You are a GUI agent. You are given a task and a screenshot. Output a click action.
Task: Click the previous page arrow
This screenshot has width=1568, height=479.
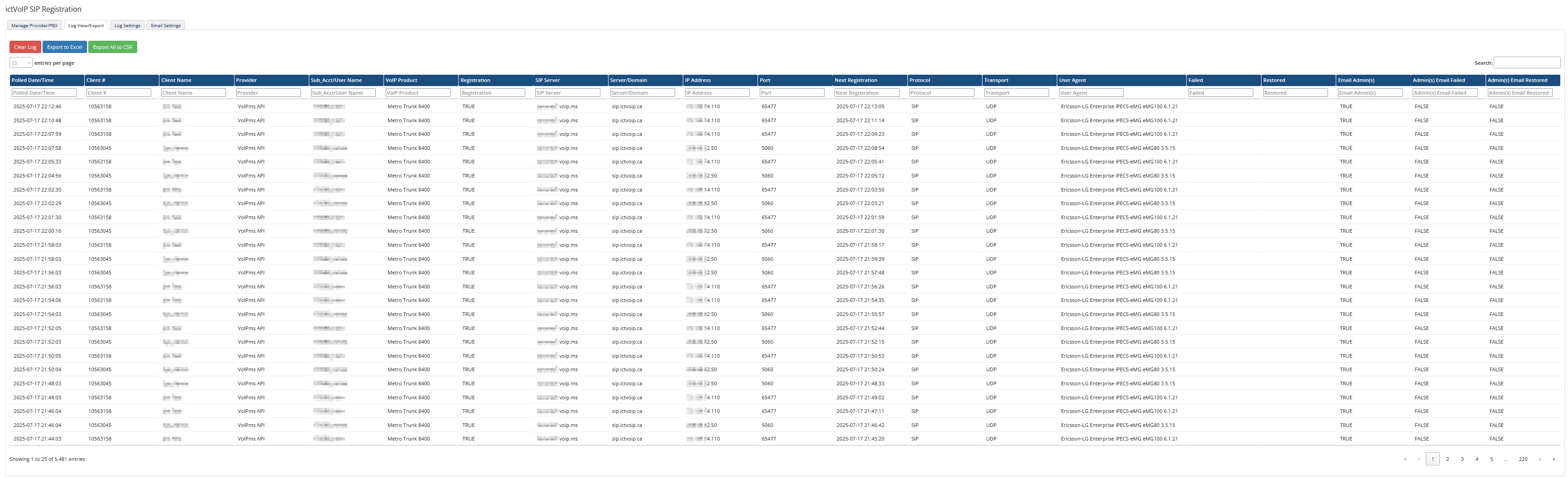(x=1419, y=459)
